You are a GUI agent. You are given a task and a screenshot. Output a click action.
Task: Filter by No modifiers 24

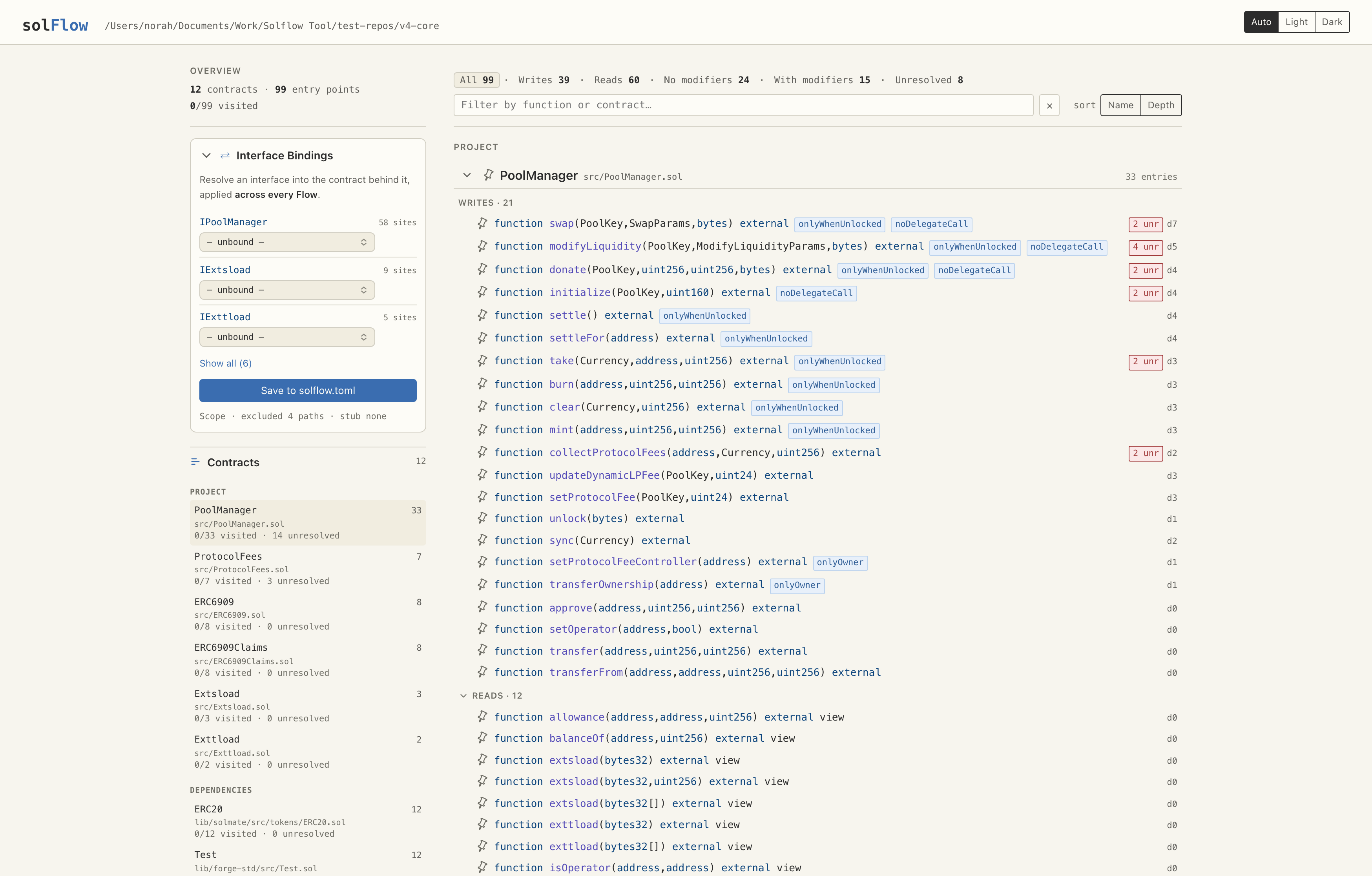tap(706, 80)
